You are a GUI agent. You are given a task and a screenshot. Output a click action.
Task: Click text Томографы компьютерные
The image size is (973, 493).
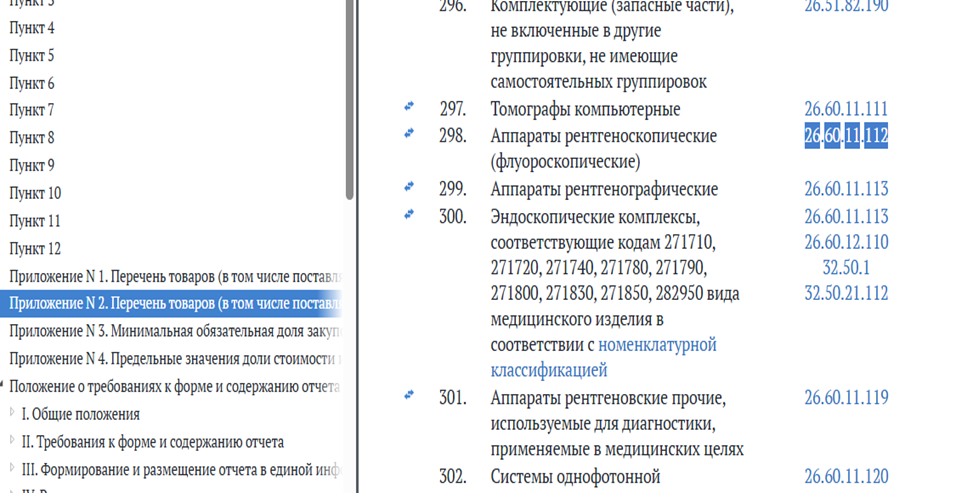pyautogui.click(x=585, y=109)
